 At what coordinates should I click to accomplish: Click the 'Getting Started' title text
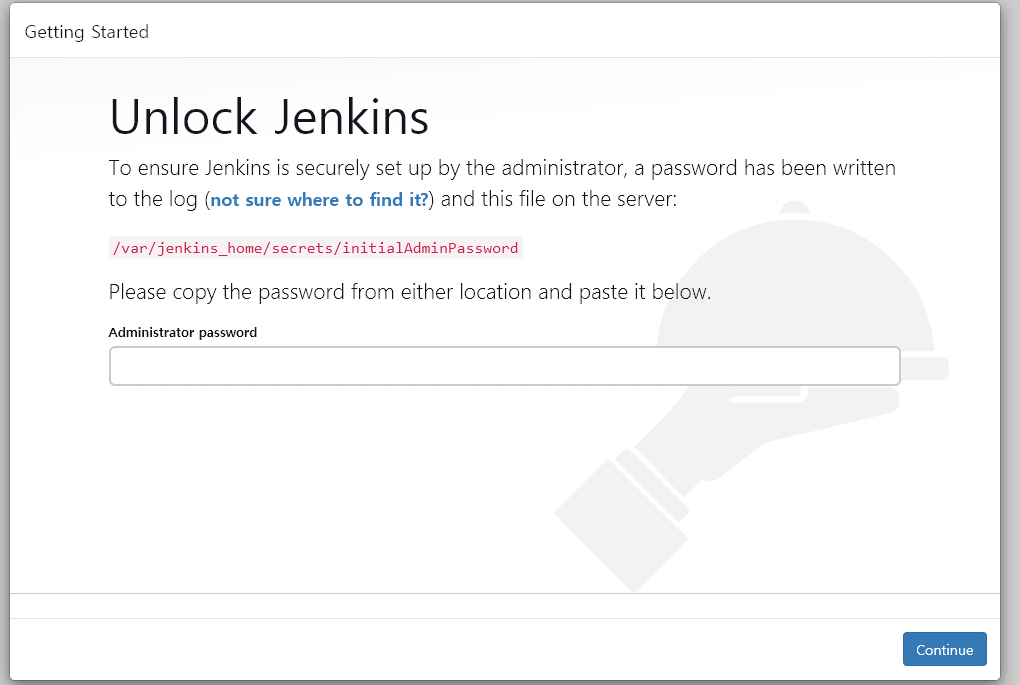87,32
